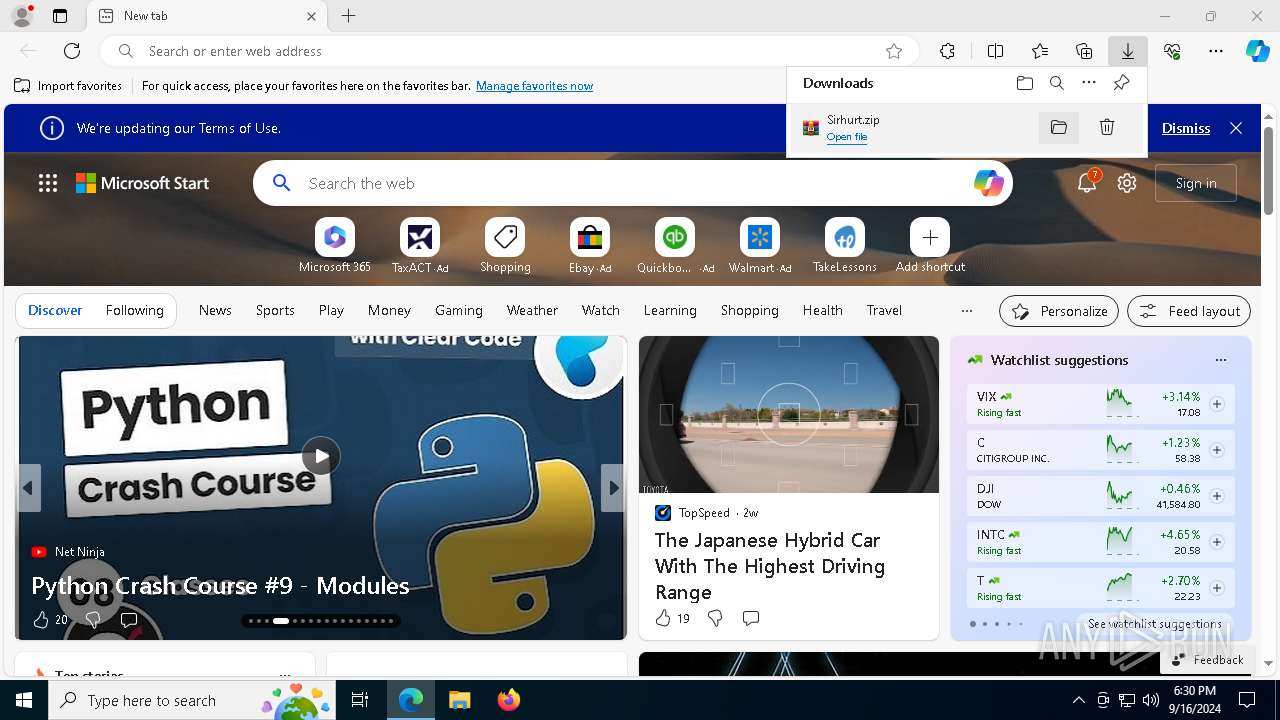The width and height of the screenshot is (1280, 720).
Task: Open downloads folder icon in Downloads panel
Action: click(1025, 83)
